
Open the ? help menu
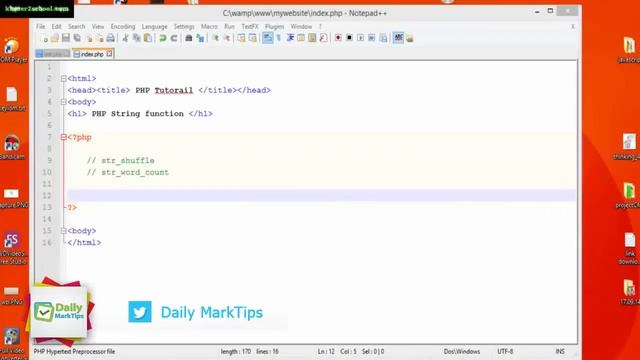coord(320,27)
